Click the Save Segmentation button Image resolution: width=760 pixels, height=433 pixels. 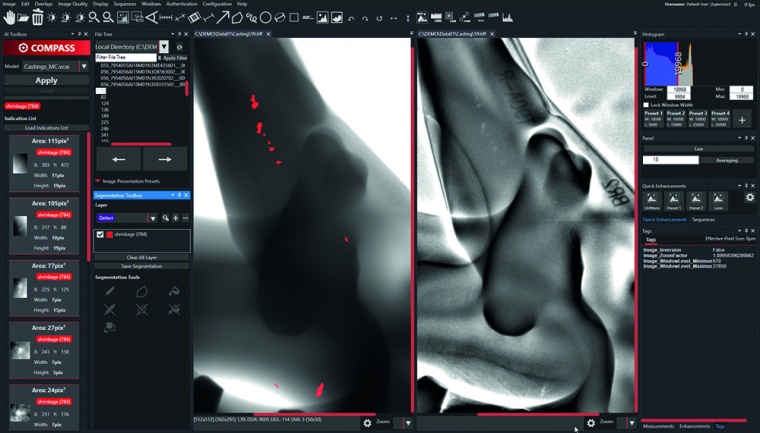click(141, 266)
